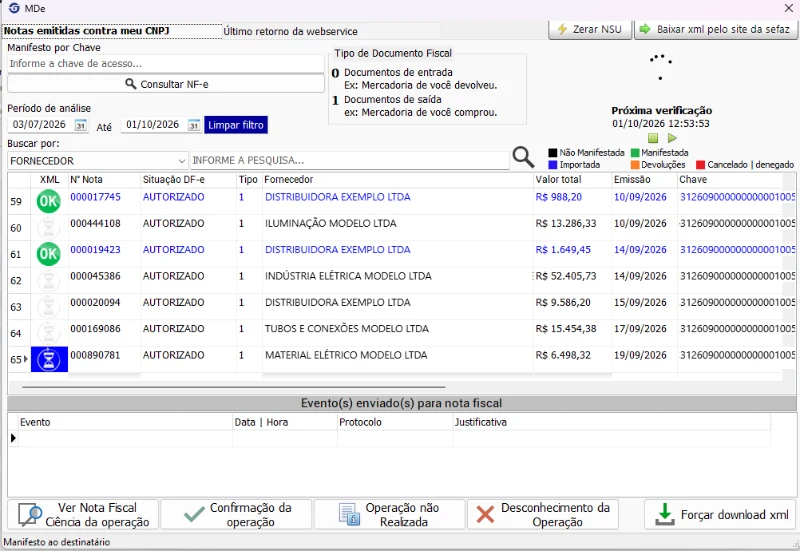Image resolution: width=800 pixels, height=551 pixels.
Task: Click the blue Importada legend swatch
Action: click(x=553, y=165)
